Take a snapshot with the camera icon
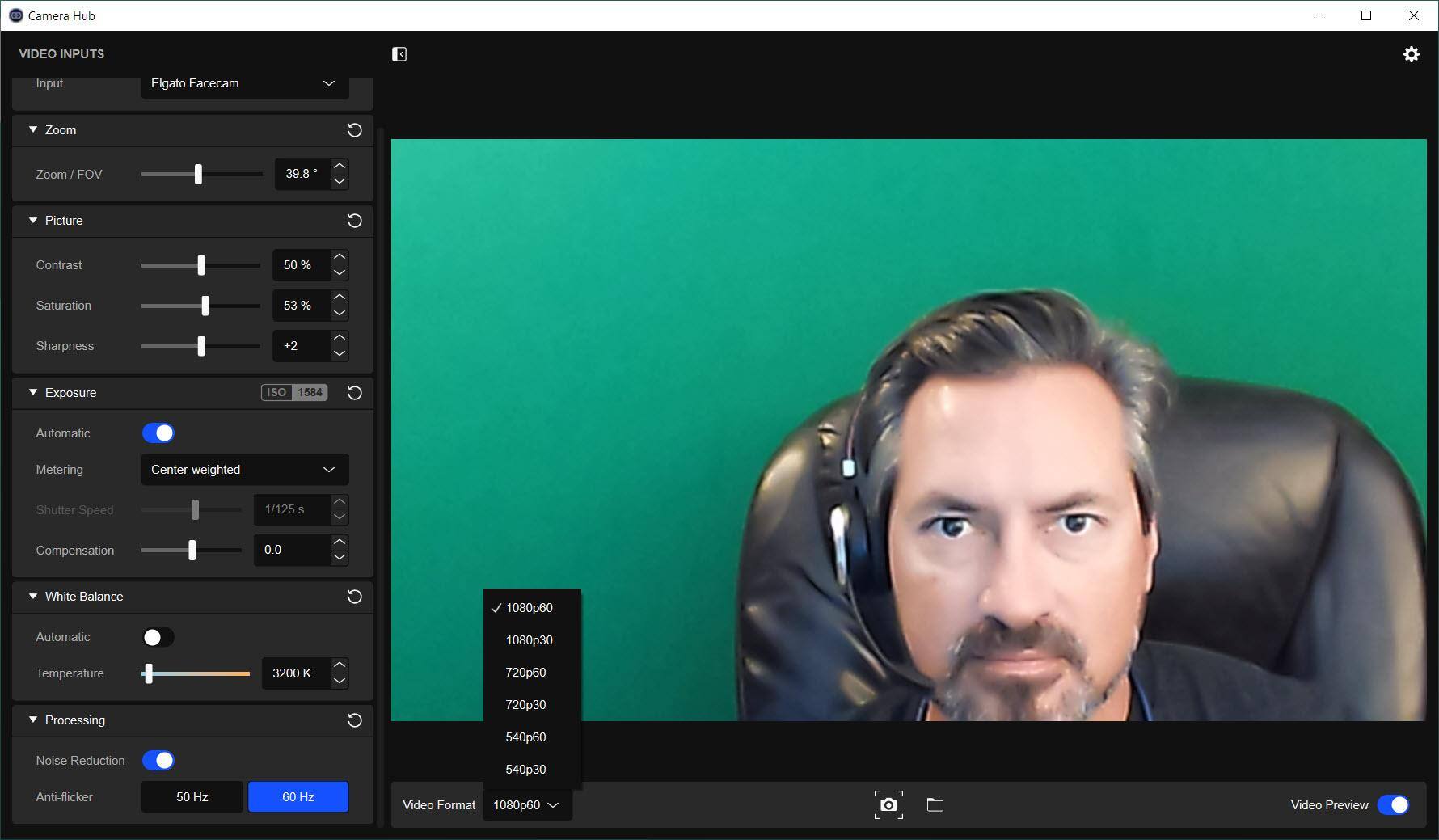Image resolution: width=1439 pixels, height=840 pixels. click(888, 804)
